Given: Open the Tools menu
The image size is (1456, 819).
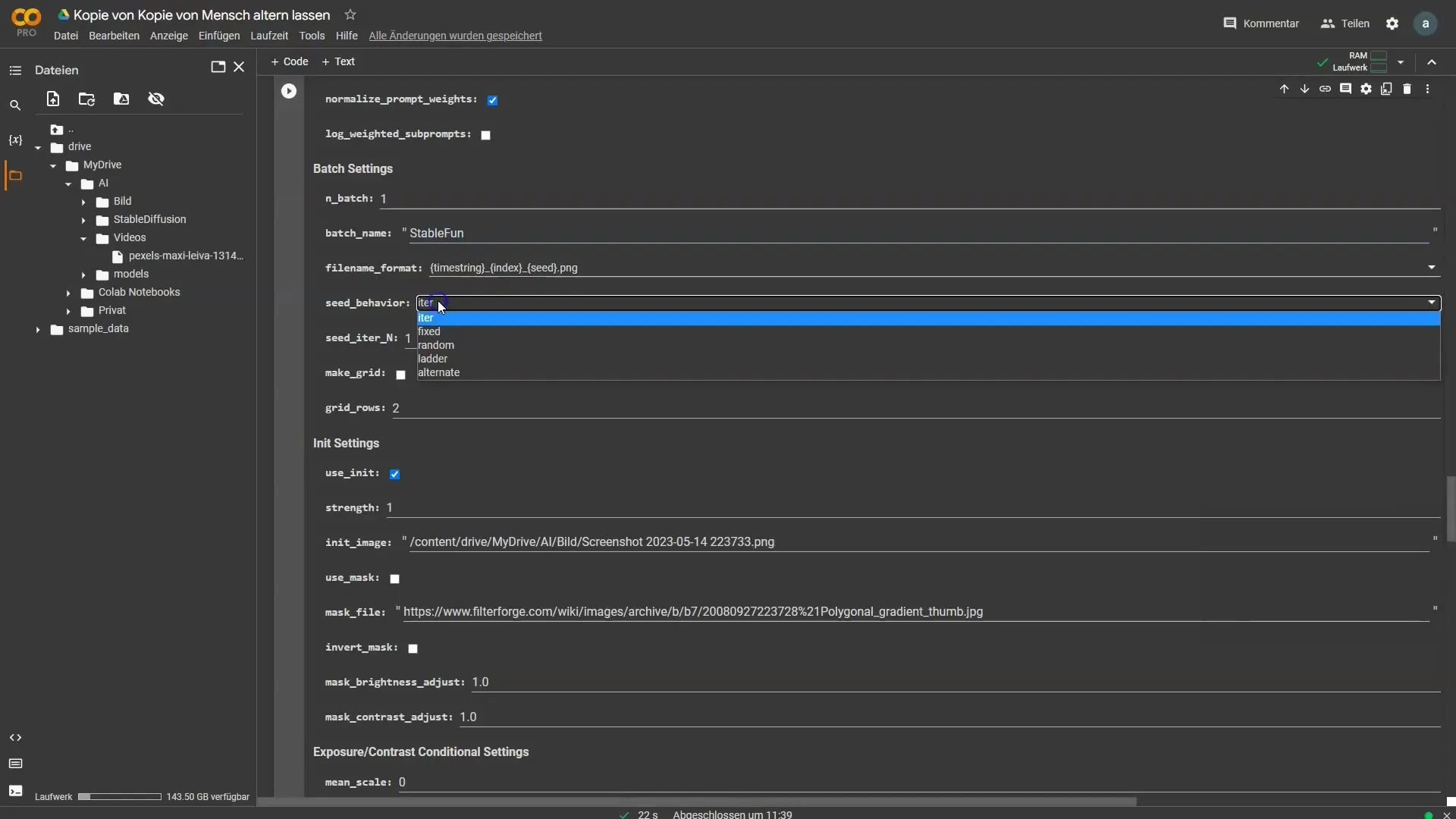Looking at the screenshot, I should click(x=312, y=36).
